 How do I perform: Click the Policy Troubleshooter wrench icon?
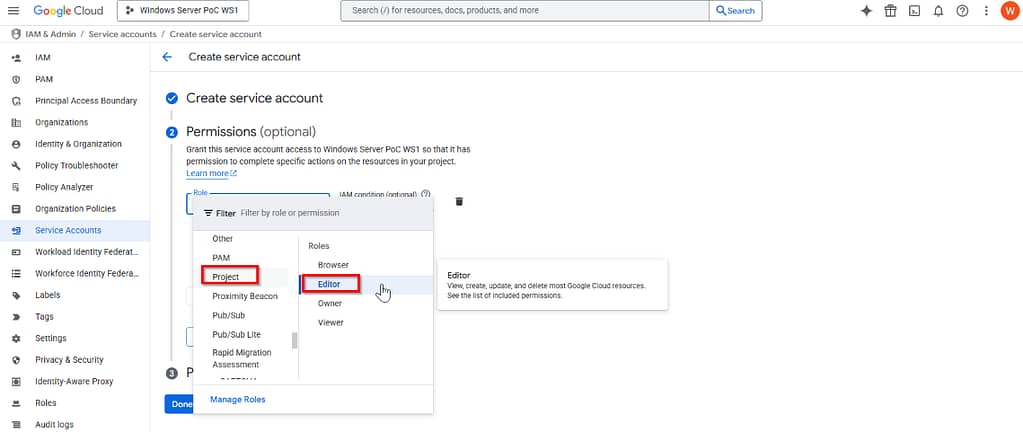point(16,165)
